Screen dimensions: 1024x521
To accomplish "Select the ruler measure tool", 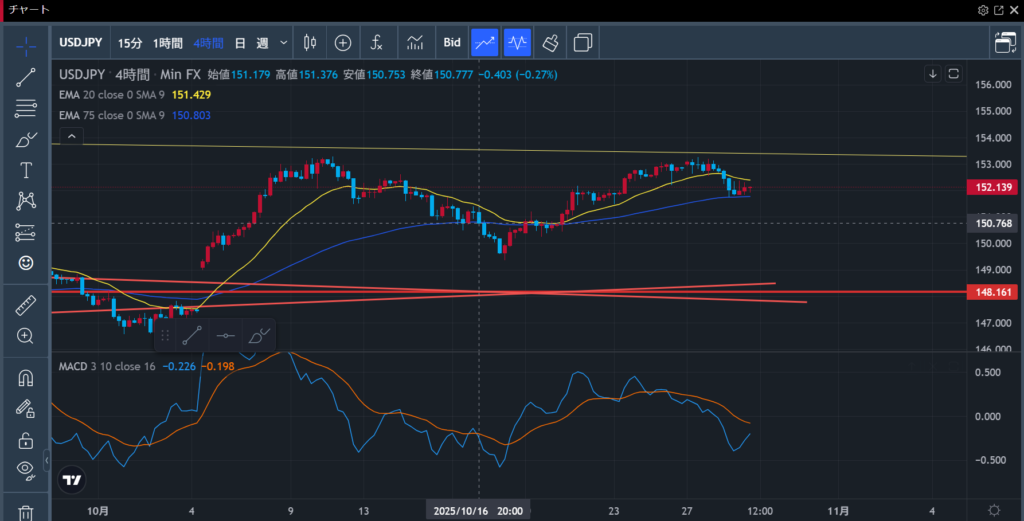I will [26, 305].
